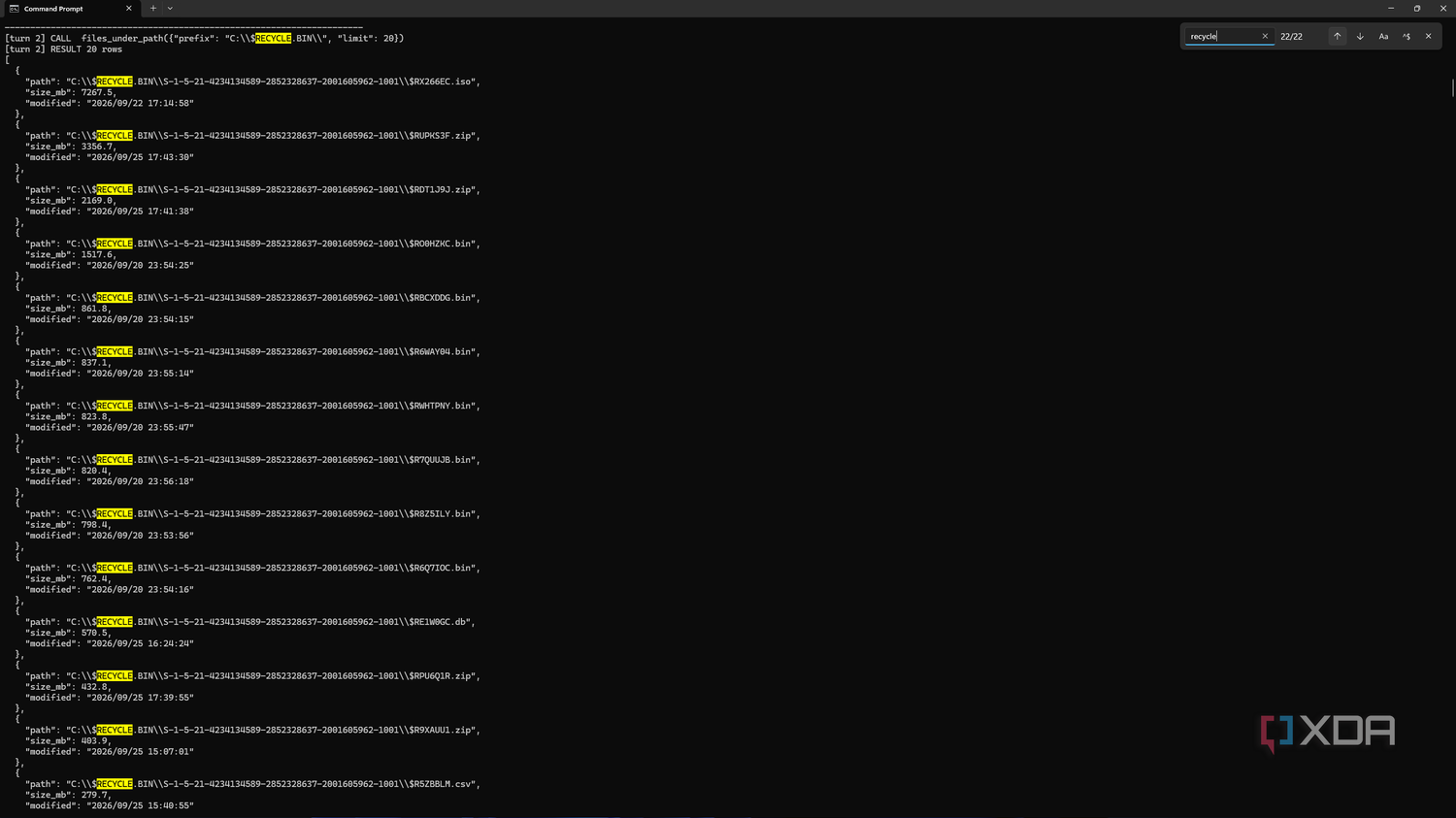Click the $RPU6Q1R.zip path line
The height and width of the screenshot is (818, 1456).
point(252,676)
